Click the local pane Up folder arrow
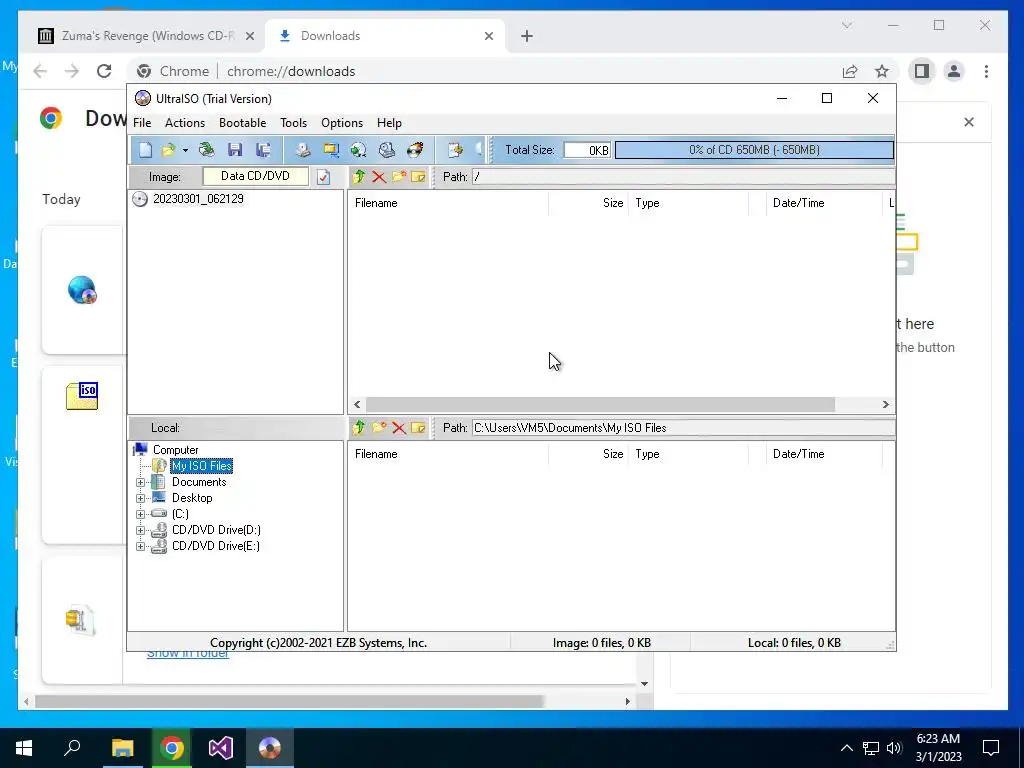Viewport: 1024px width, 768px height. (359, 428)
